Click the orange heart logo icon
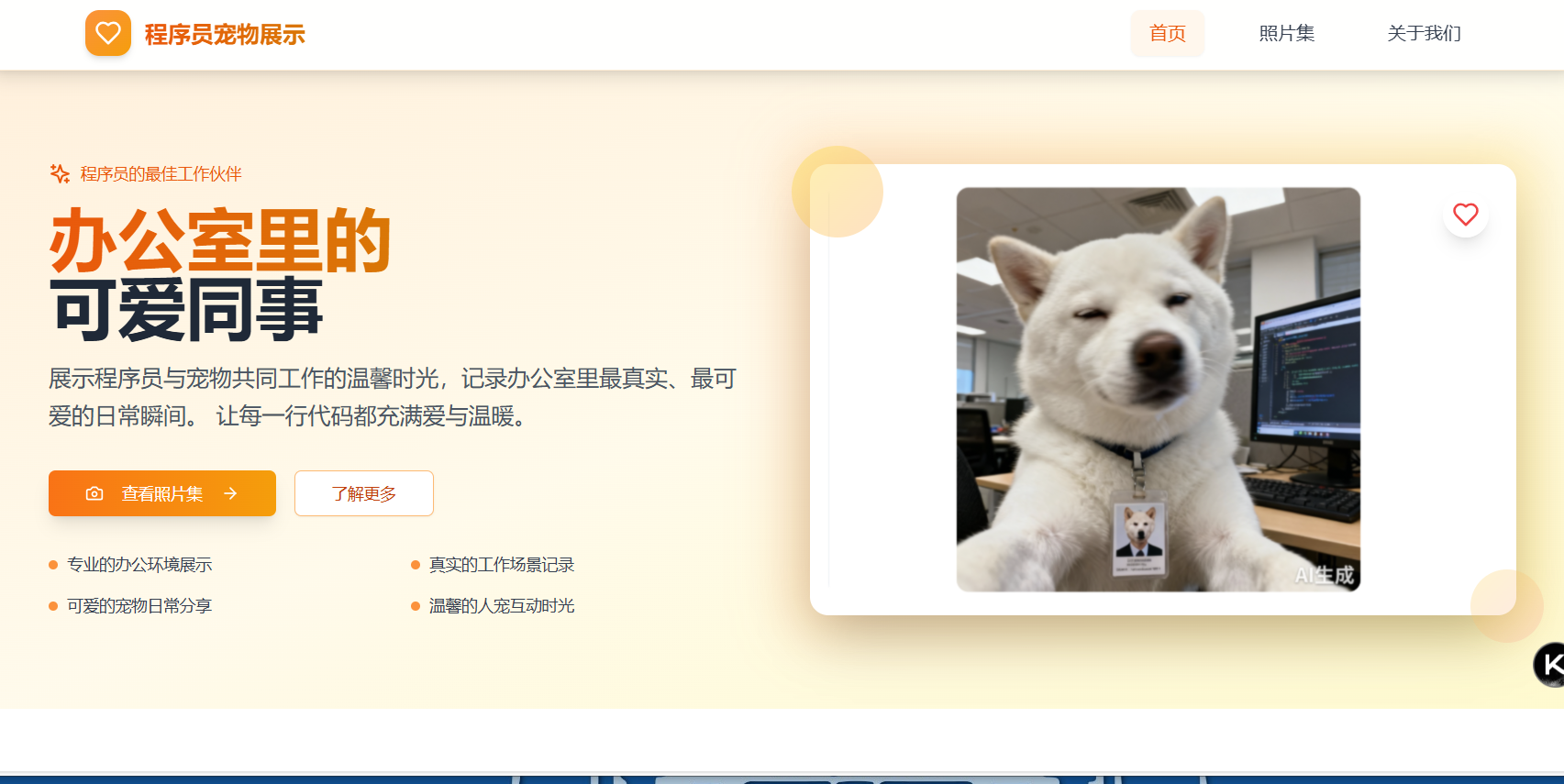1564x784 pixels. coord(108,34)
